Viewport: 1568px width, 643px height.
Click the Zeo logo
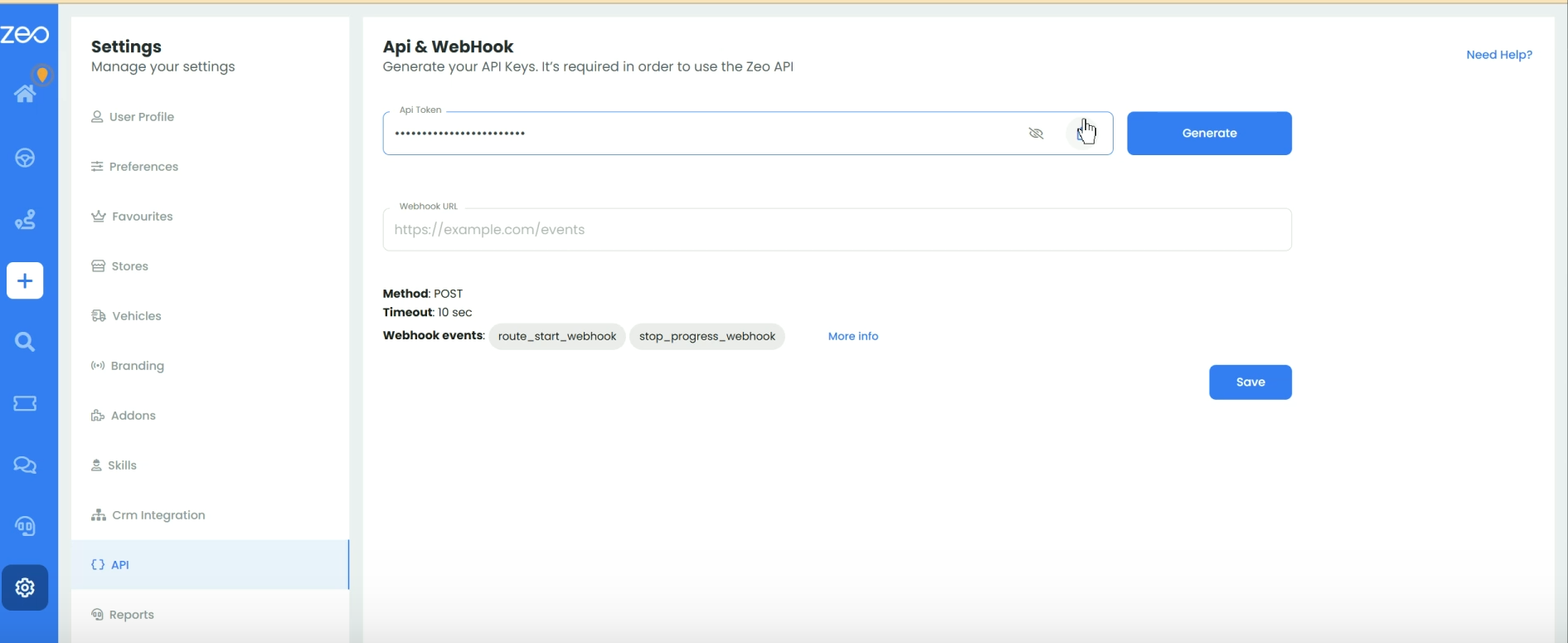tap(25, 34)
